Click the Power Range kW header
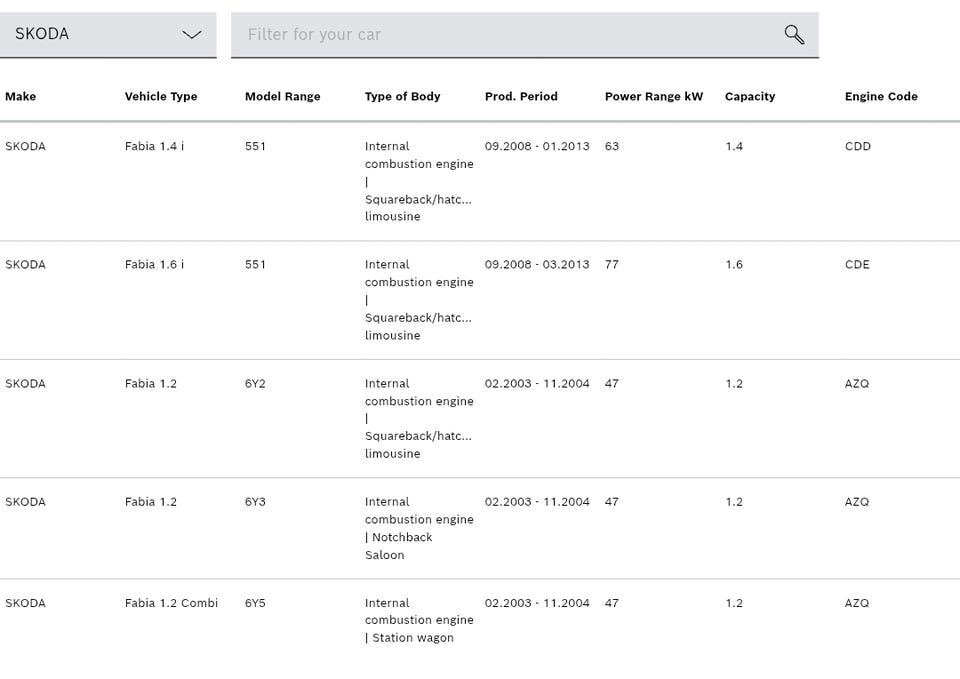The image size is (960, 679). (x=654, y=97)
